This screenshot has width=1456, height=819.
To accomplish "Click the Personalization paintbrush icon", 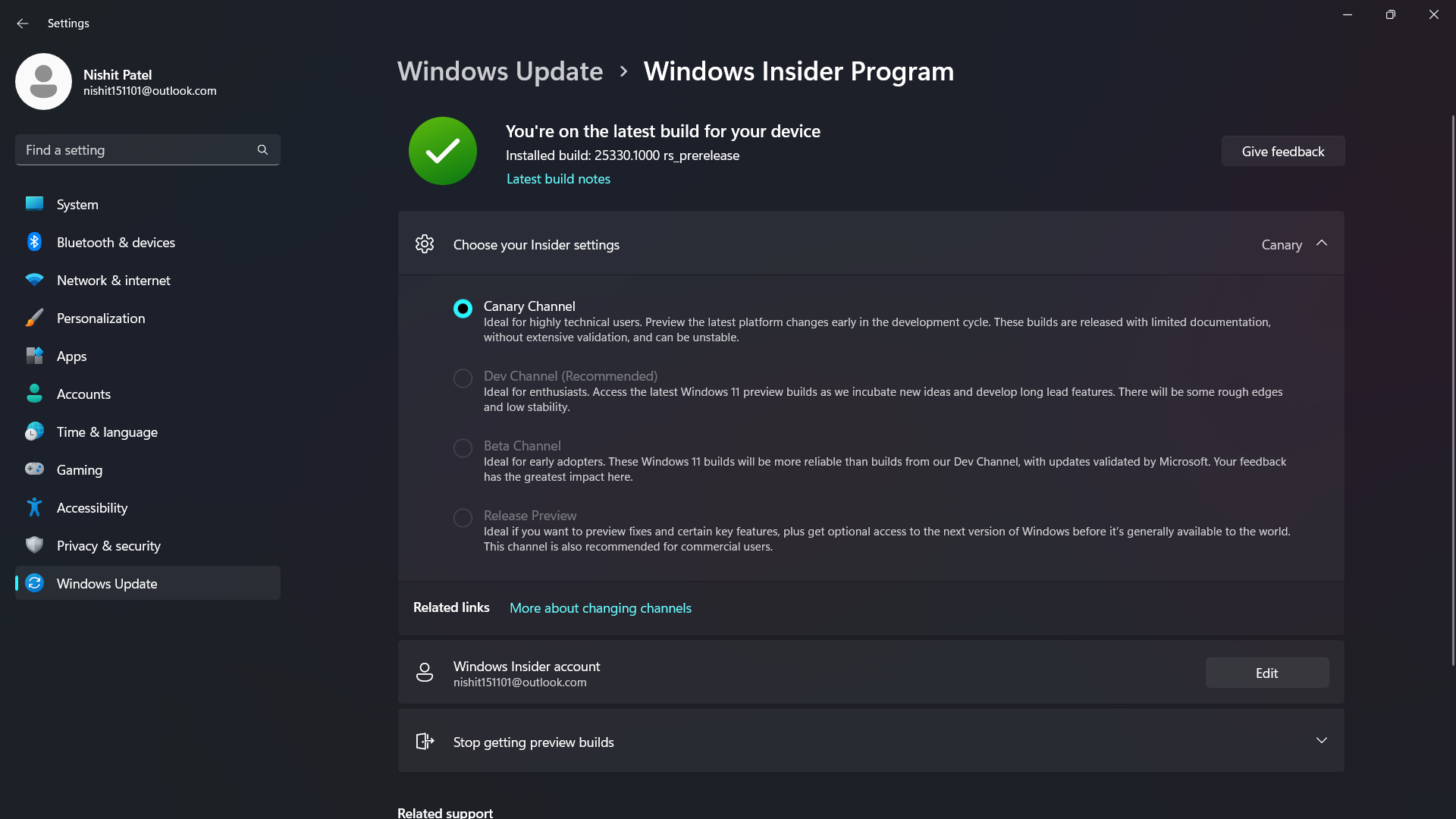I will point(35,318).
